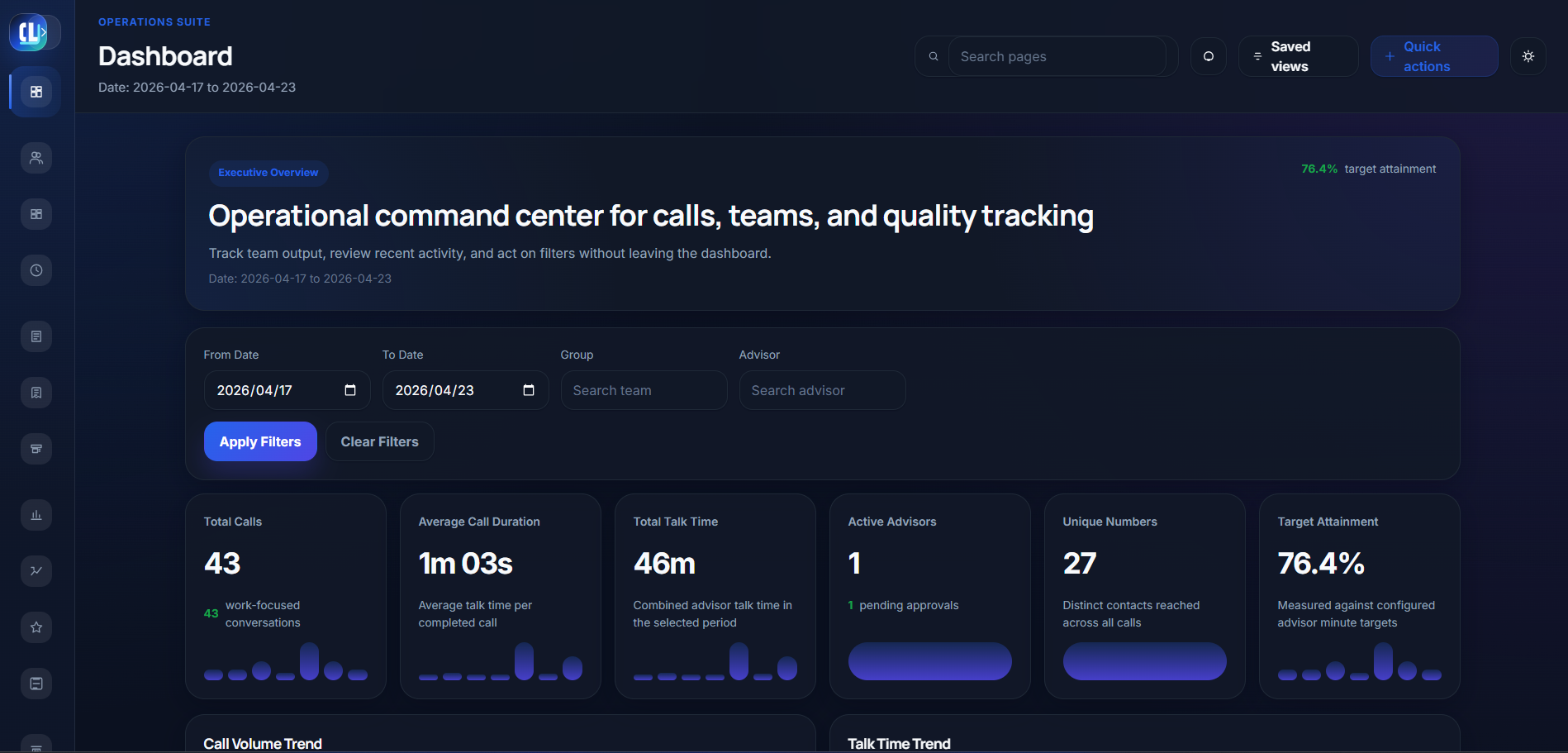Open the Group Search team combo box

point(644,390)
